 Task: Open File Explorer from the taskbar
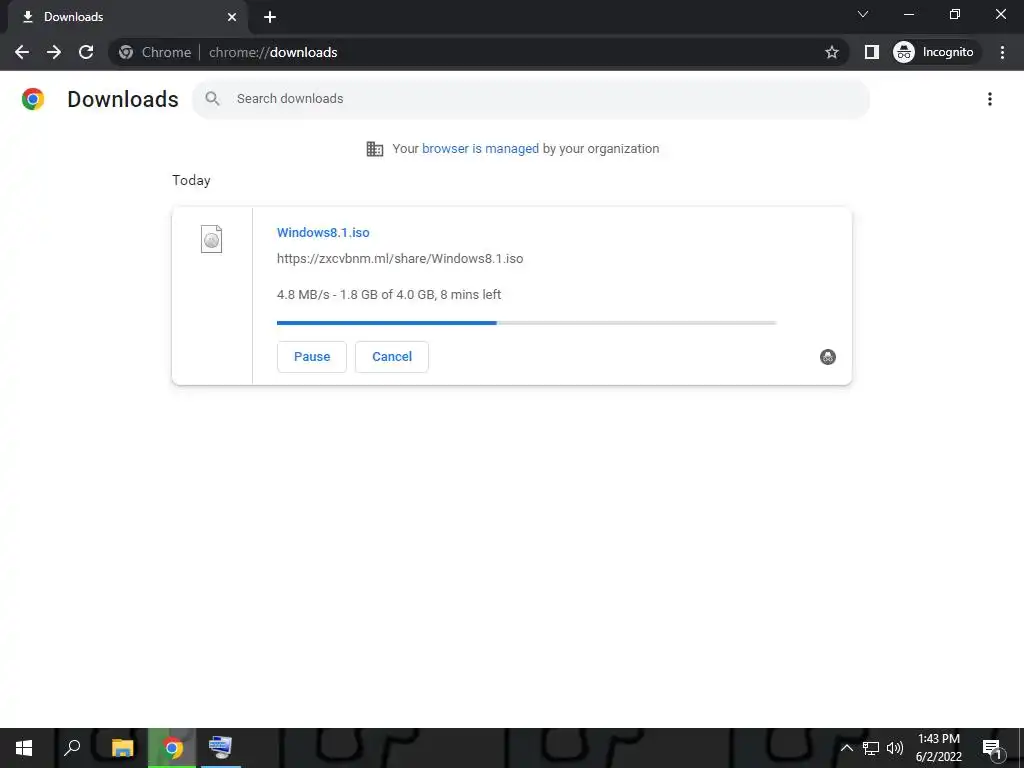(122, 748)
